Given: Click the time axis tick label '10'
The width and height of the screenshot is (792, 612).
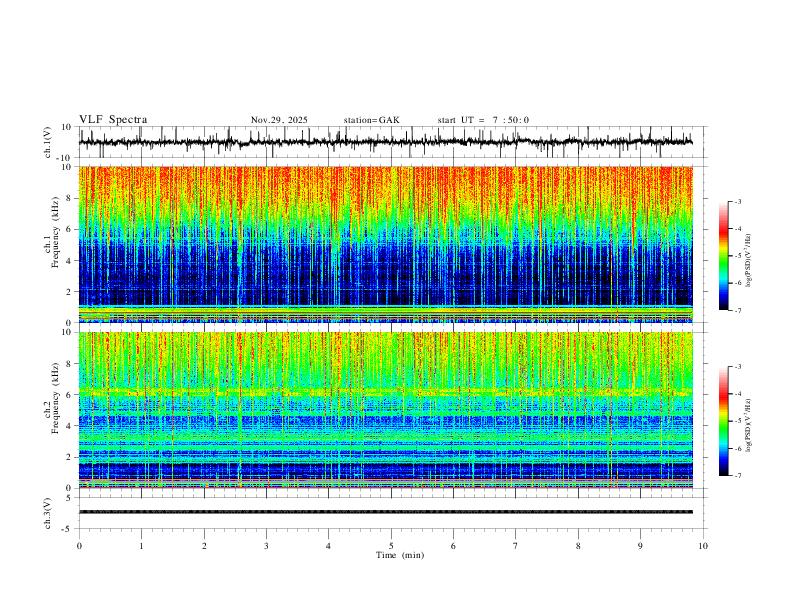Looking at the screenshot, I should [703, 546].
